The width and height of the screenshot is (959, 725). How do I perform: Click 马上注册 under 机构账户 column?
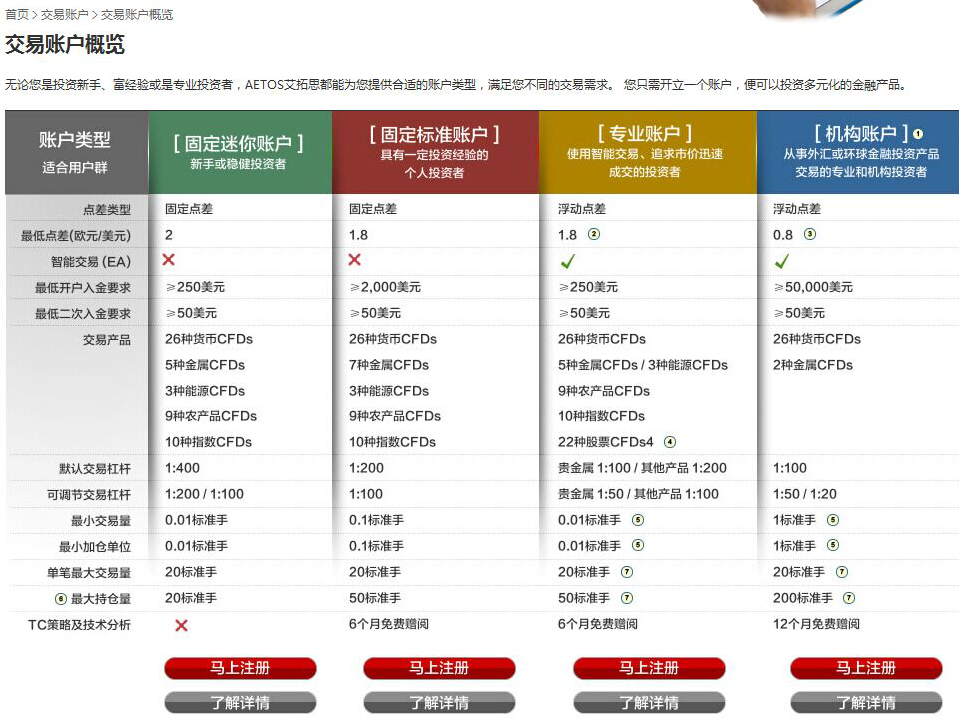[866, 668]
